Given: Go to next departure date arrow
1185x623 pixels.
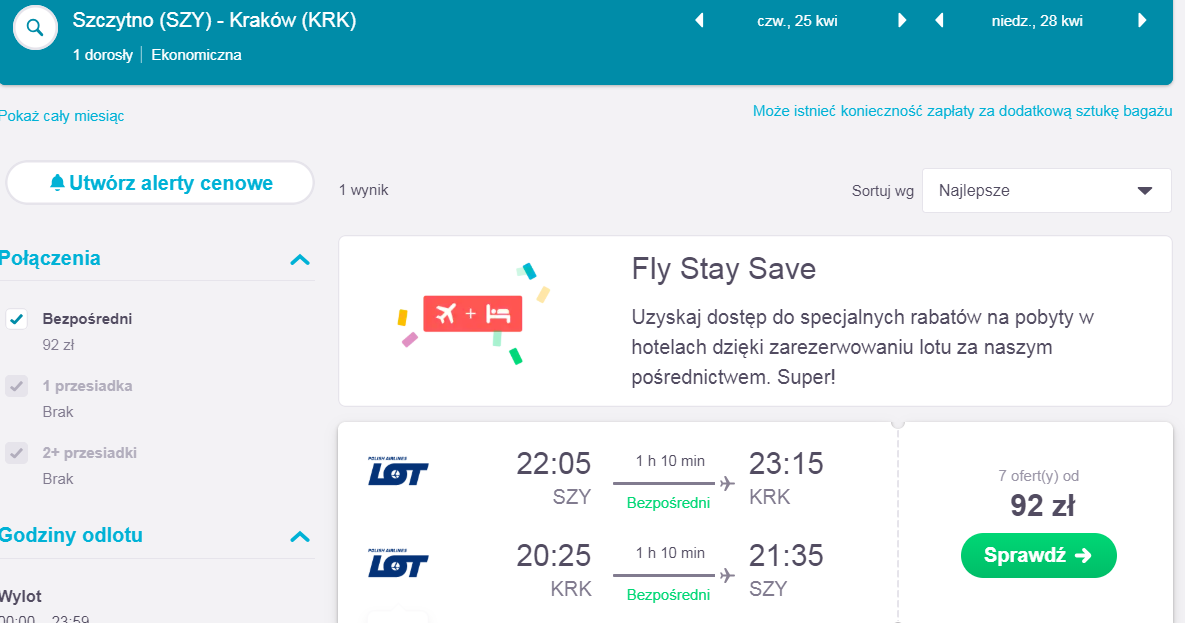Looking at the screenshot, I should (902, 20).
